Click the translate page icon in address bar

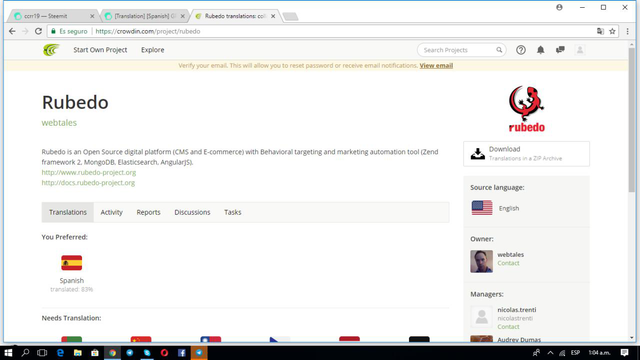[600, 31]
